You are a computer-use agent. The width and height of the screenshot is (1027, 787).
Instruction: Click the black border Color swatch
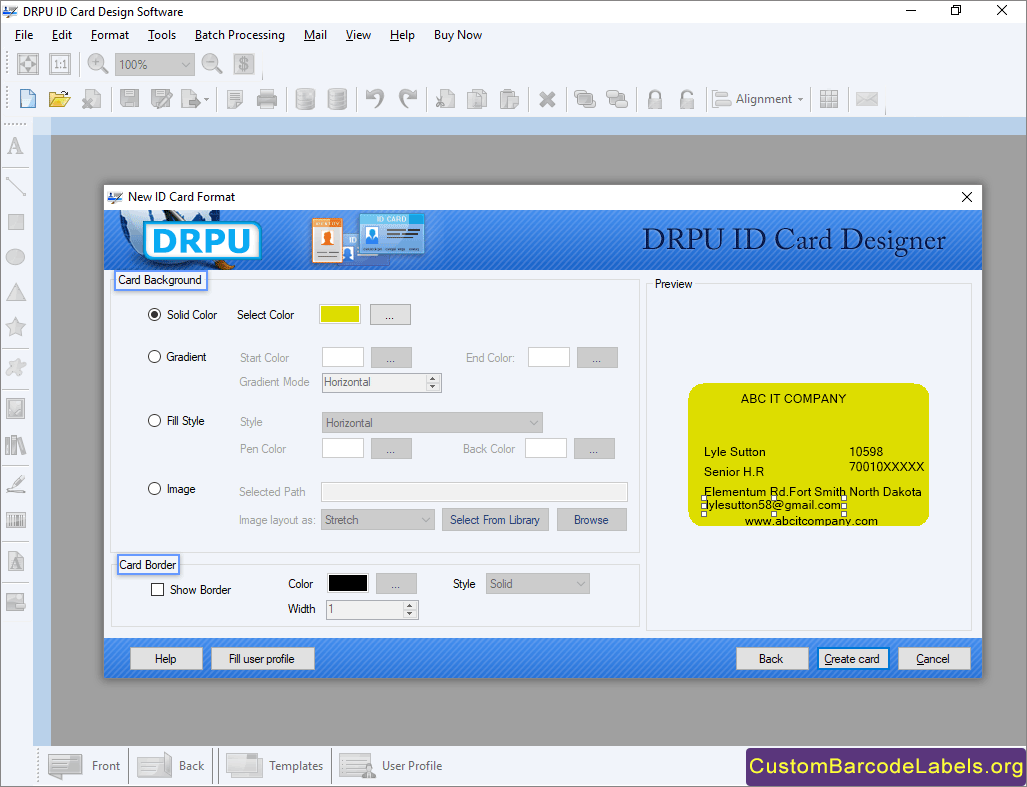coord(348,583)
